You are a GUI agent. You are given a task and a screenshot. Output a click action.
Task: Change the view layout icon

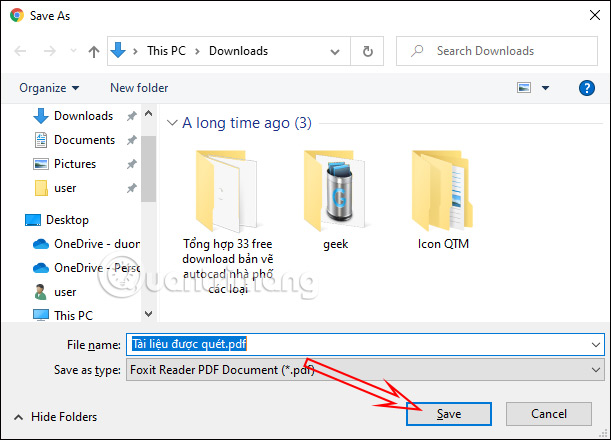pos(524,88)
